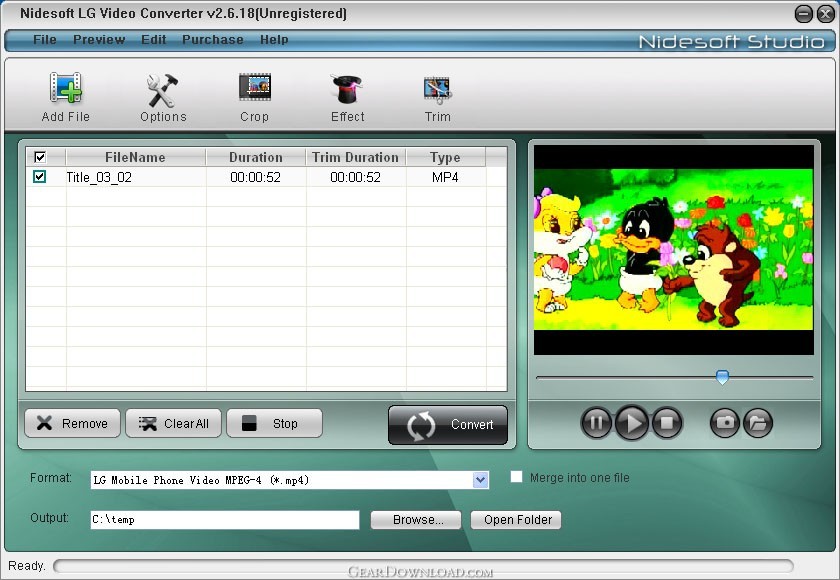Screen dimensions: 840x580
Task: Uncheck the Title_03_02 file checkbox
Action: click(x=40, y=176)
